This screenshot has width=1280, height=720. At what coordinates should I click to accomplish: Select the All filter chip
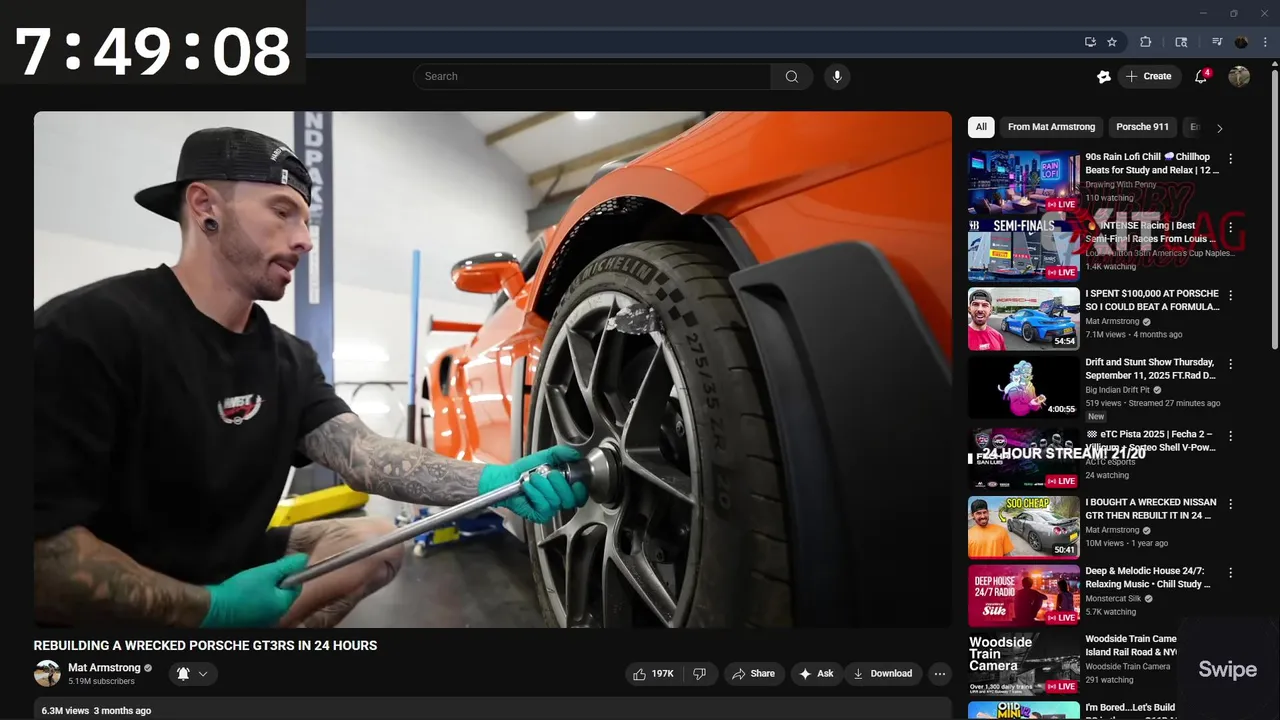click(x=981, y=127)
